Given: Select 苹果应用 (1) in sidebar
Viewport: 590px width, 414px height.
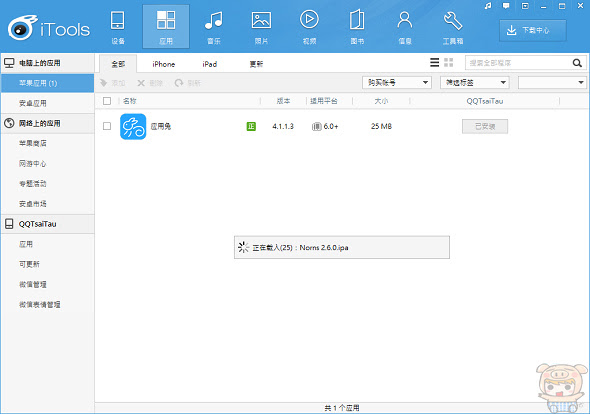Looking at the screenshot, I should pos(47,83).
